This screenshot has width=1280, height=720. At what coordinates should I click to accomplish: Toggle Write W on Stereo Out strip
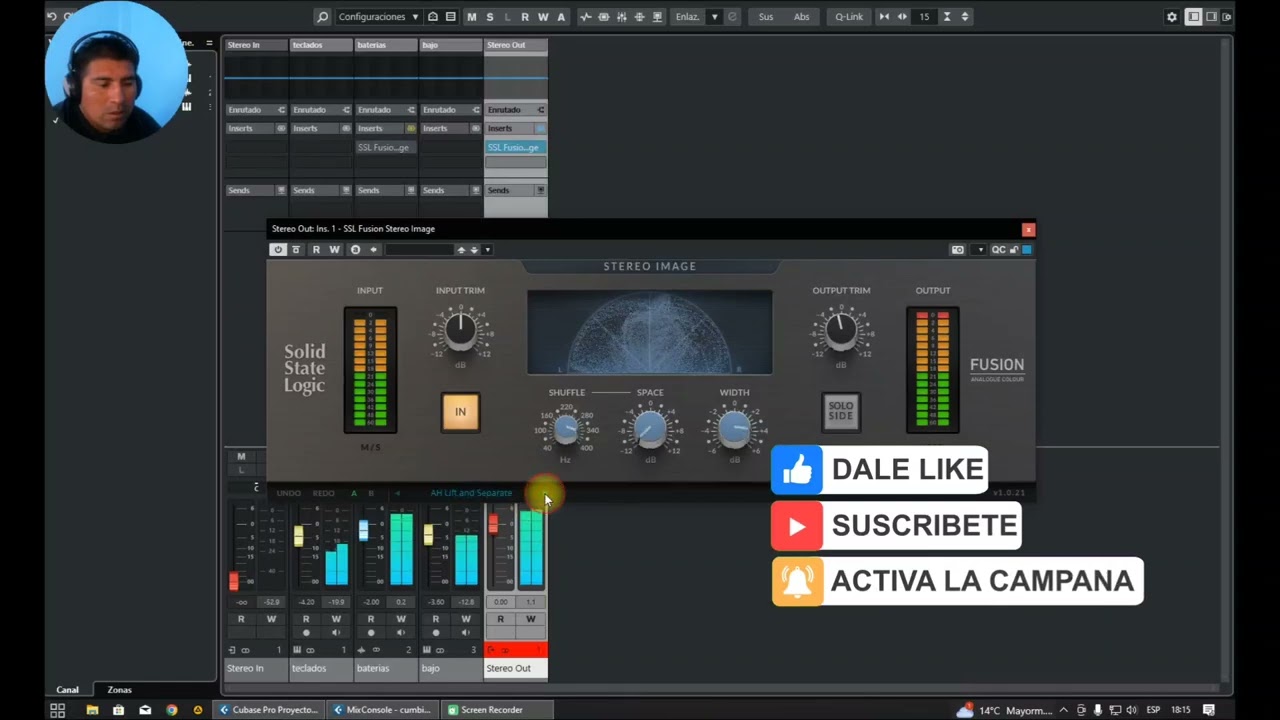(x=531, y=619)
